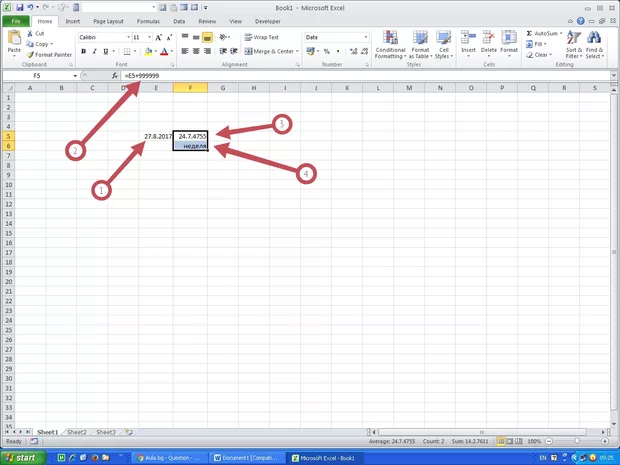Image resolution: width=620 pixels, height=465 pixels.
Task: Toggle Underline formatting
Action: (106, 51)
